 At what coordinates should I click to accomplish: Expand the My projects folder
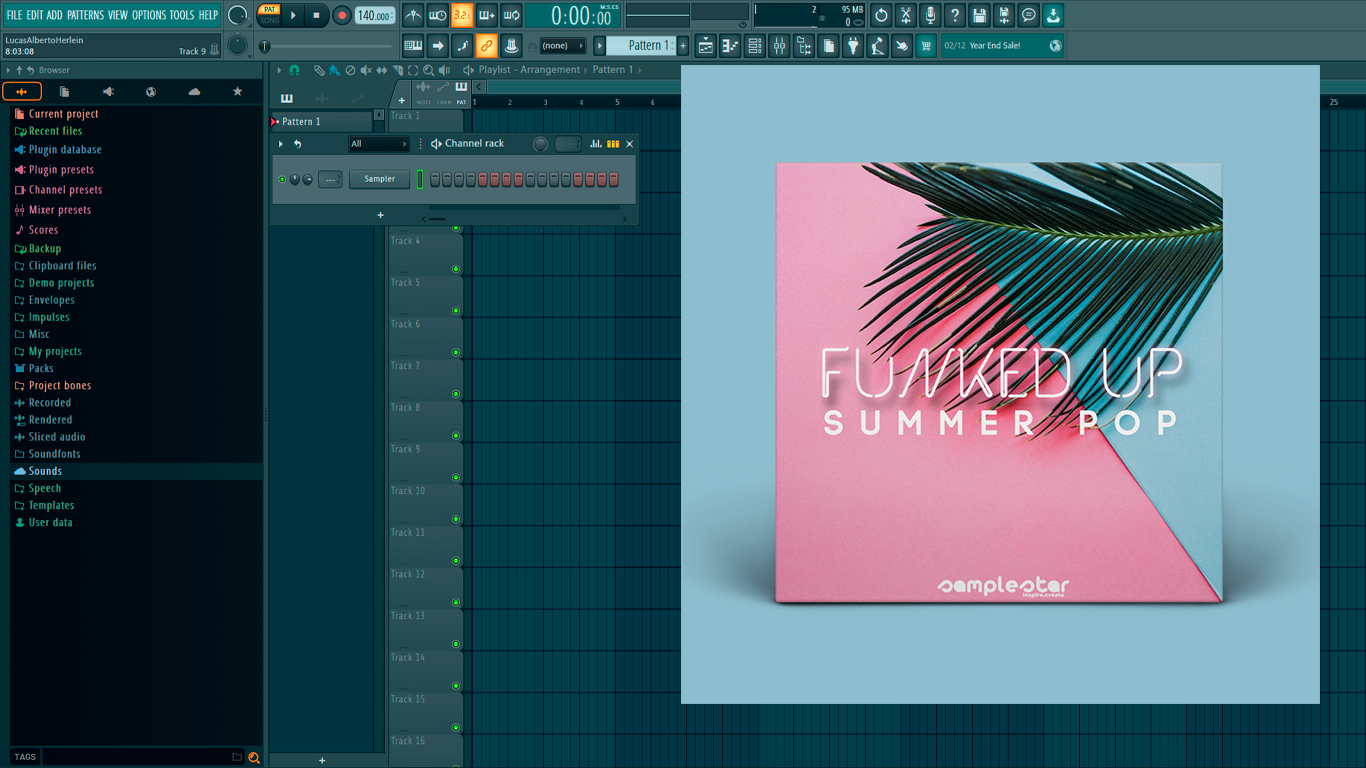tap(55, 351)
